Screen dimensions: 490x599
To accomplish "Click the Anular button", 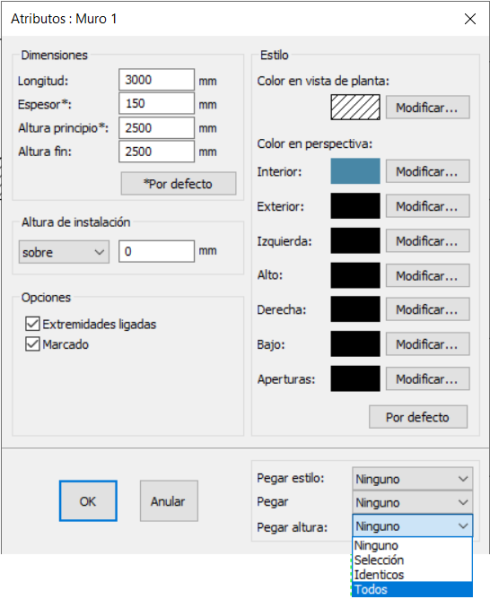I will pos(169,501).
